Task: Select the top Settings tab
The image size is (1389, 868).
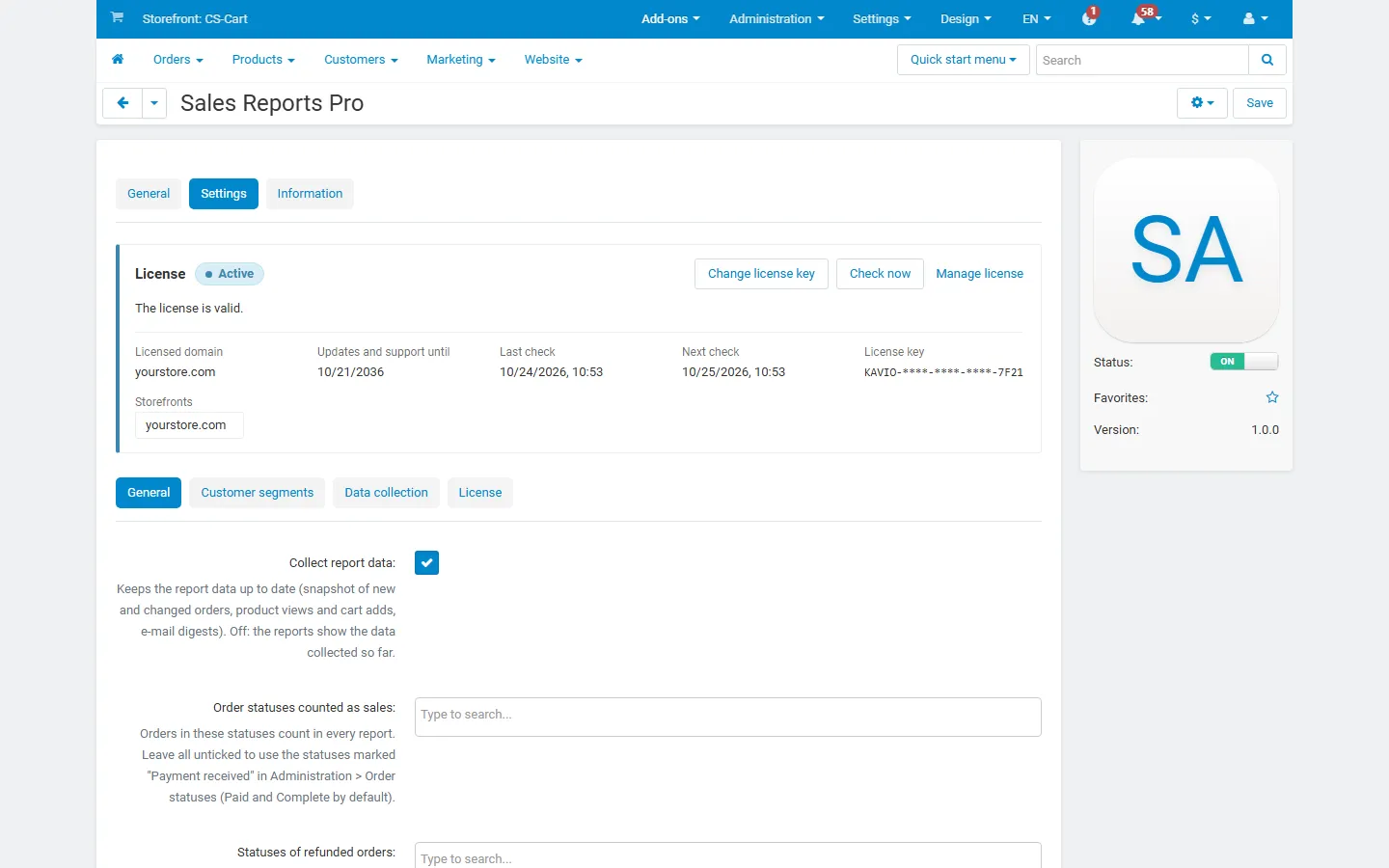Action: tap(224, 194)
